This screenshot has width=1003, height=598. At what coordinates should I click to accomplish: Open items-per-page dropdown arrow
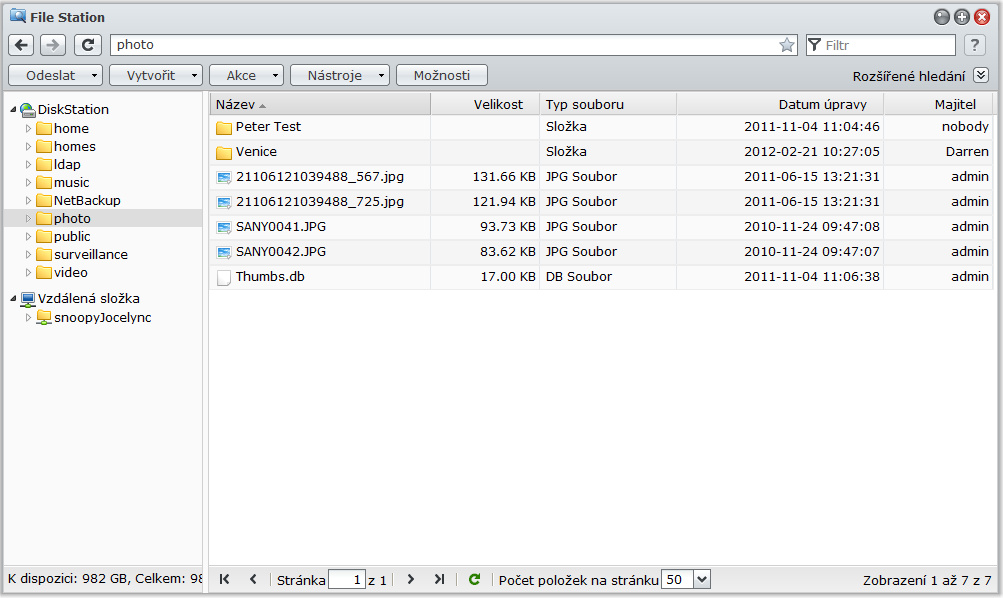[x=702, y=579]
